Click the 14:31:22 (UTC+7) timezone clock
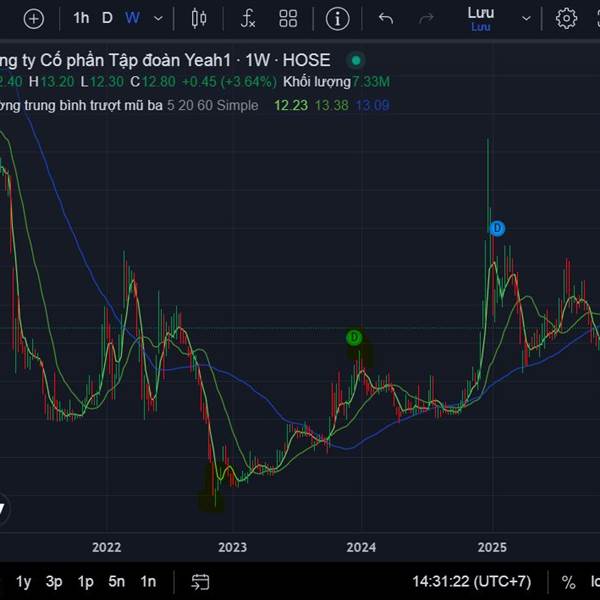The height and width of the screenshot is (600, 600). click(x=471, y=582)
